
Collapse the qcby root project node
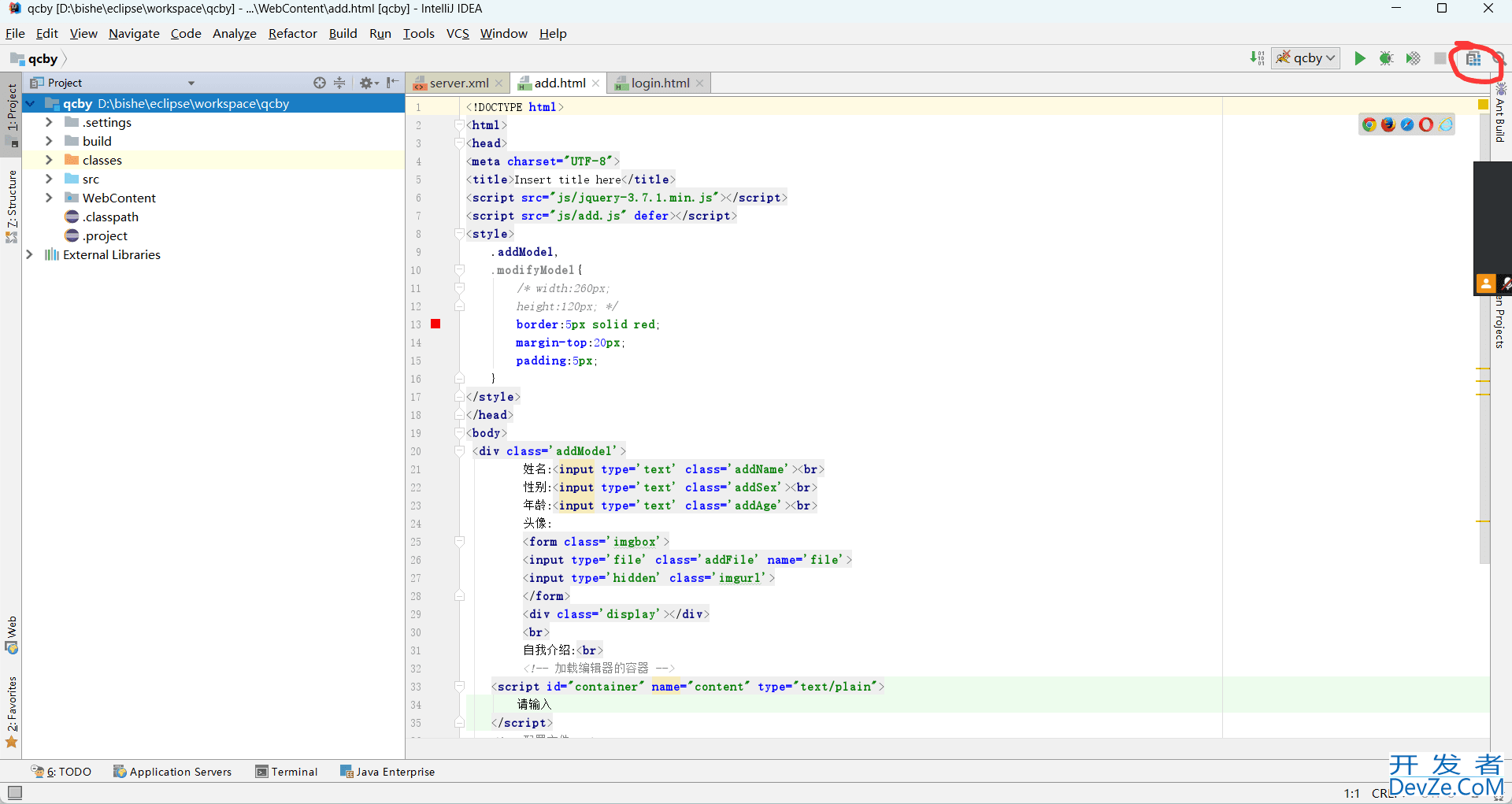(x=31, y=103)
